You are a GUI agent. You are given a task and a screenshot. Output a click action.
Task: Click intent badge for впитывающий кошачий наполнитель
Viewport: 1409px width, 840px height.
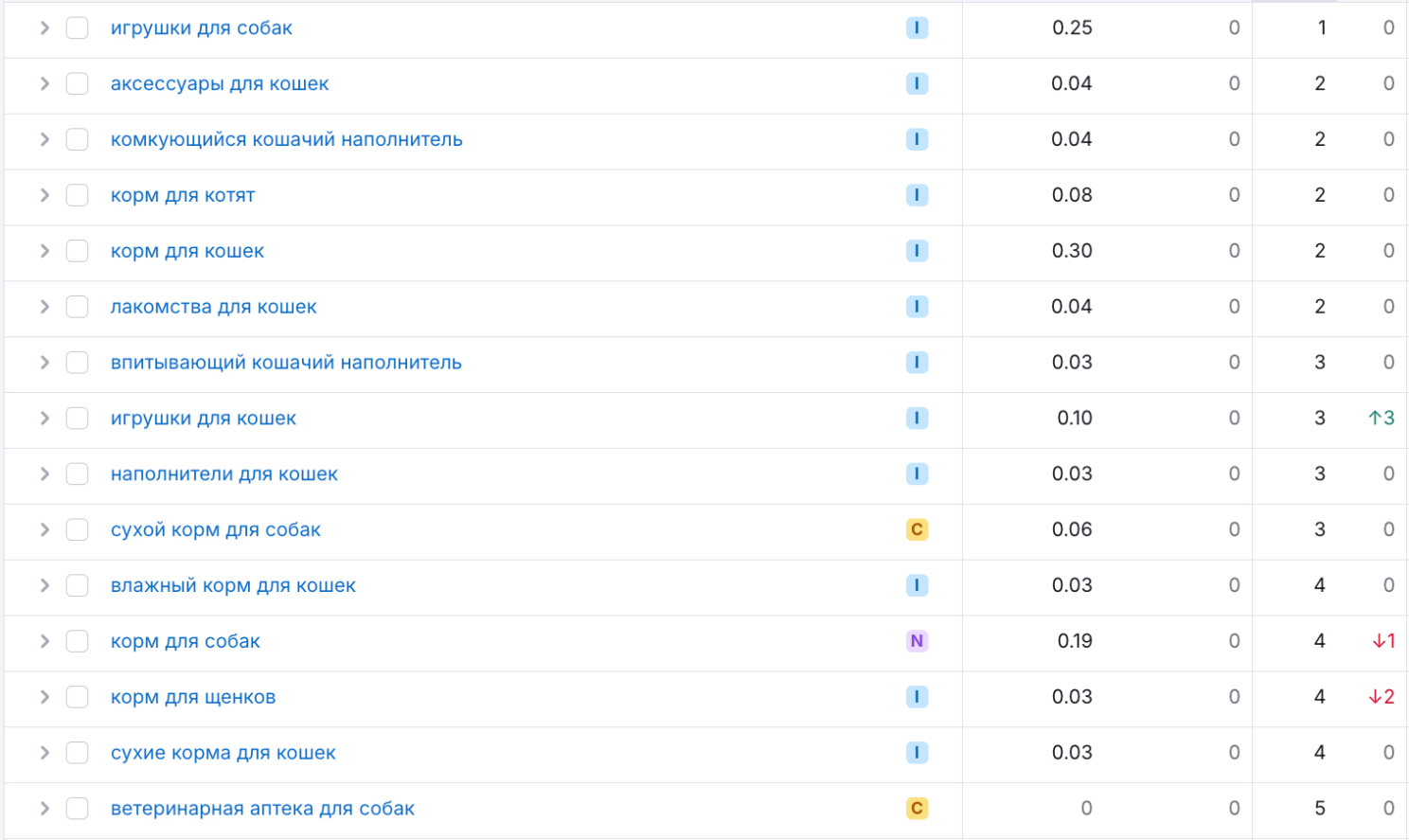point(917,363)
